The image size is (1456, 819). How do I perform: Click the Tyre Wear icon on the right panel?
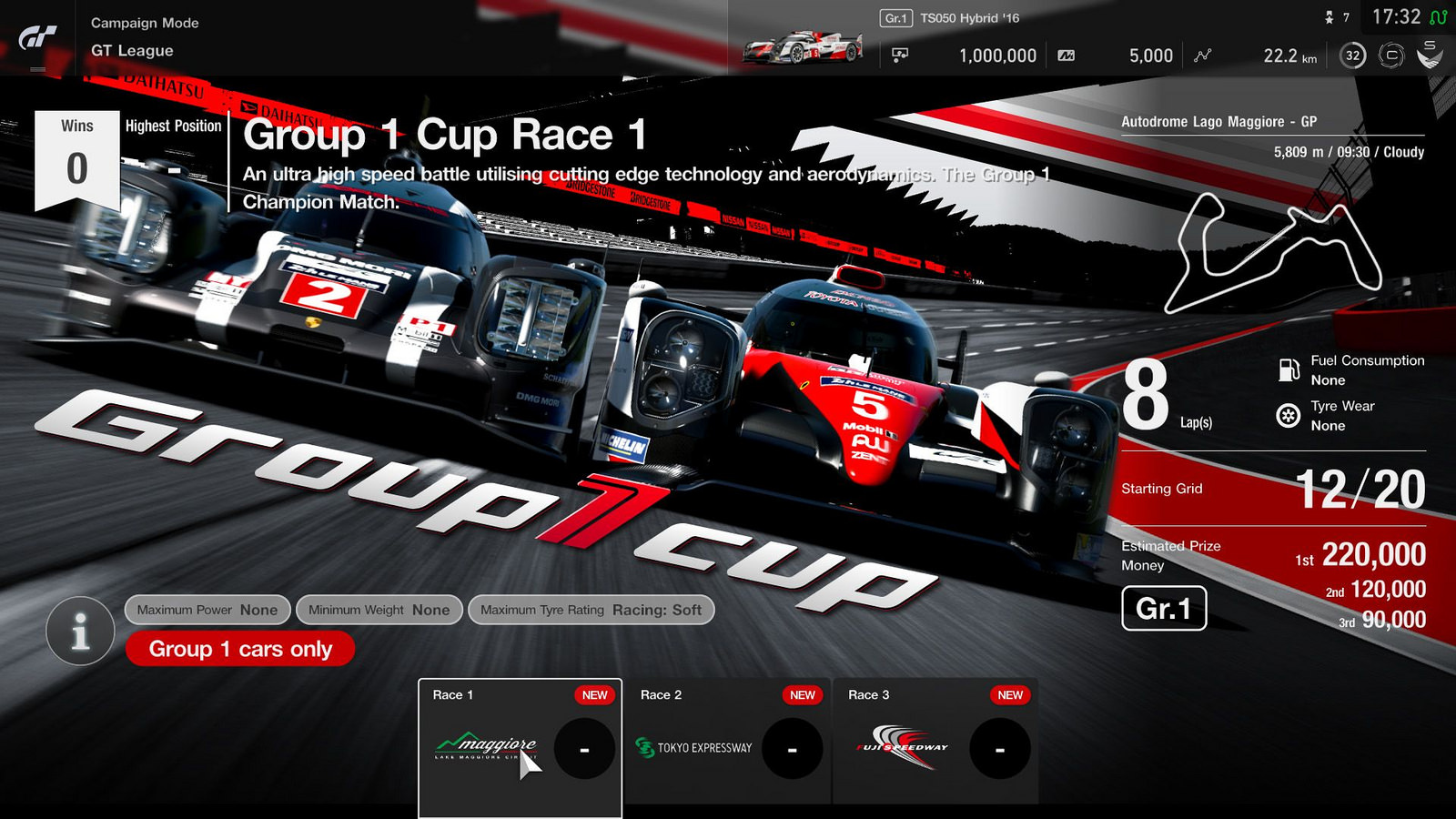(x=1289, y=416)
